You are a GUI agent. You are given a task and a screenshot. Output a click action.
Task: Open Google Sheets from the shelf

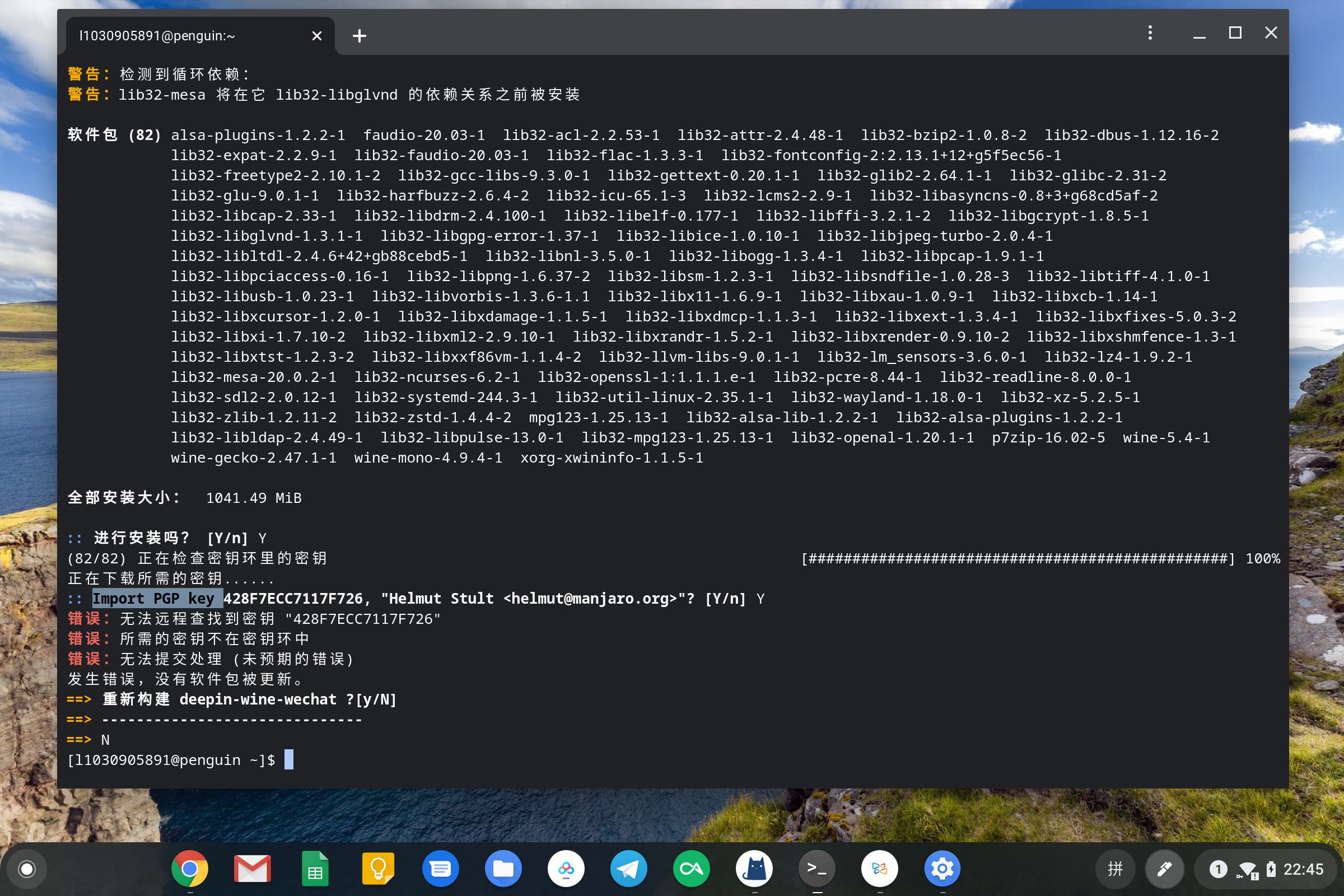pyautogui.click(x=315, y=869)
